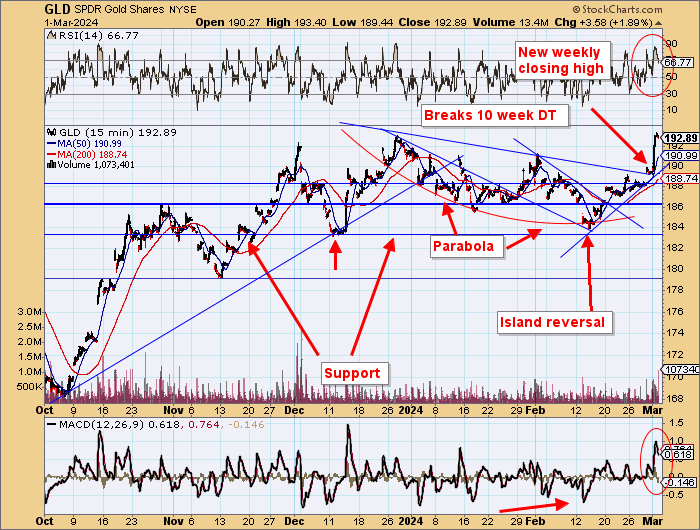
Task: Click the 1-Mar-2024 chart date
Action: (x=71, y=22)
